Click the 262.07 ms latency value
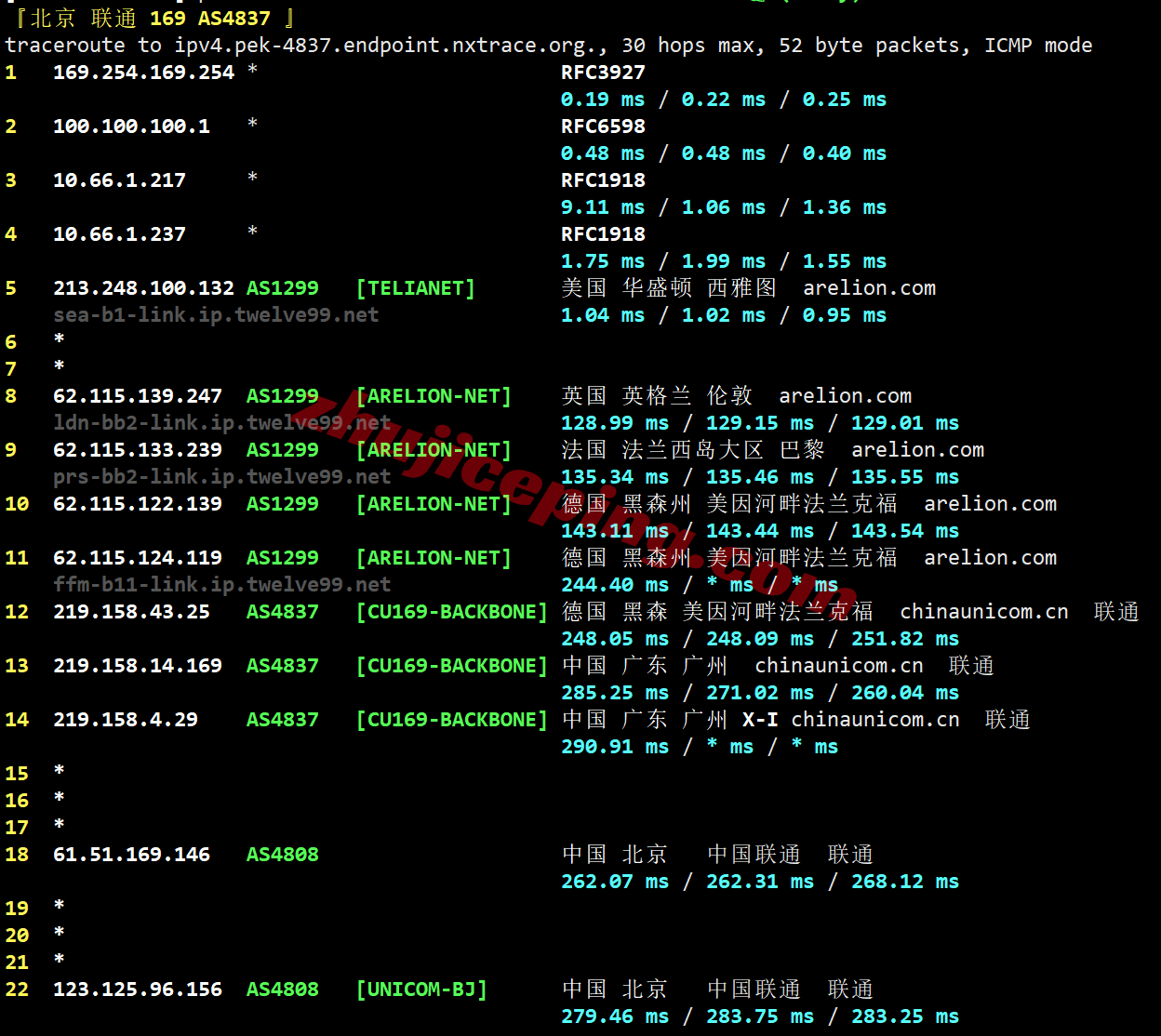 pyautogui.click(x=615, y=882)
